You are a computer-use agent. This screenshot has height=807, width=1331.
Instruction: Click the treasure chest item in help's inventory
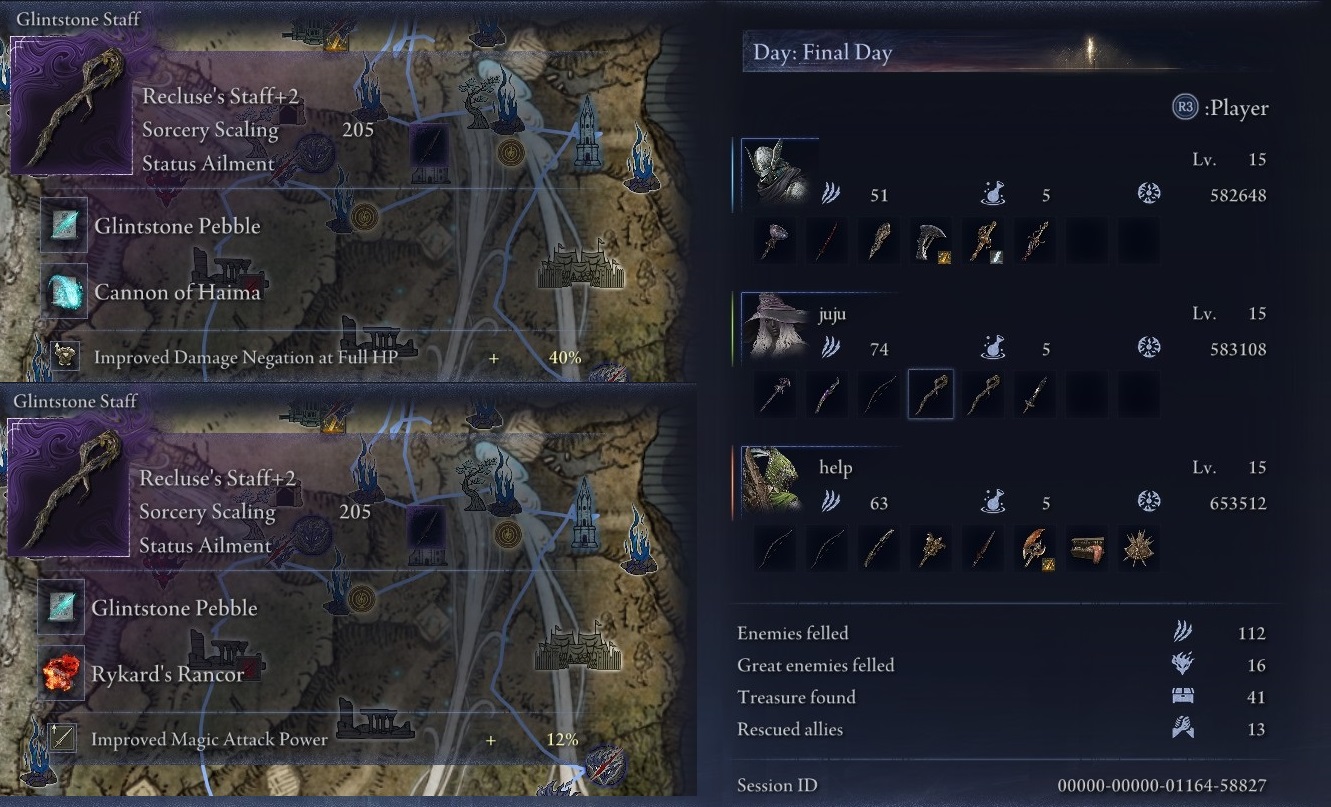click(x=1087, y=549)
